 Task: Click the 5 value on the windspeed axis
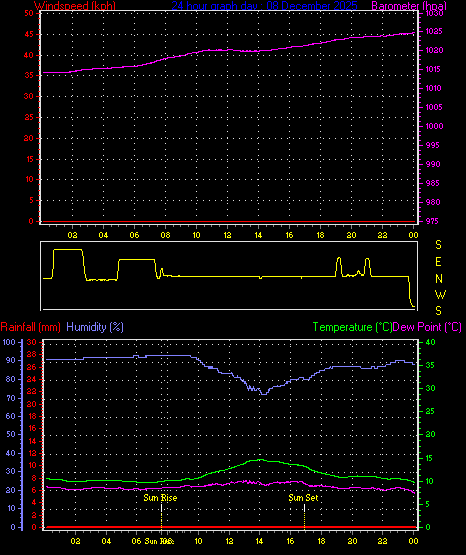click(x=31, y=200)
